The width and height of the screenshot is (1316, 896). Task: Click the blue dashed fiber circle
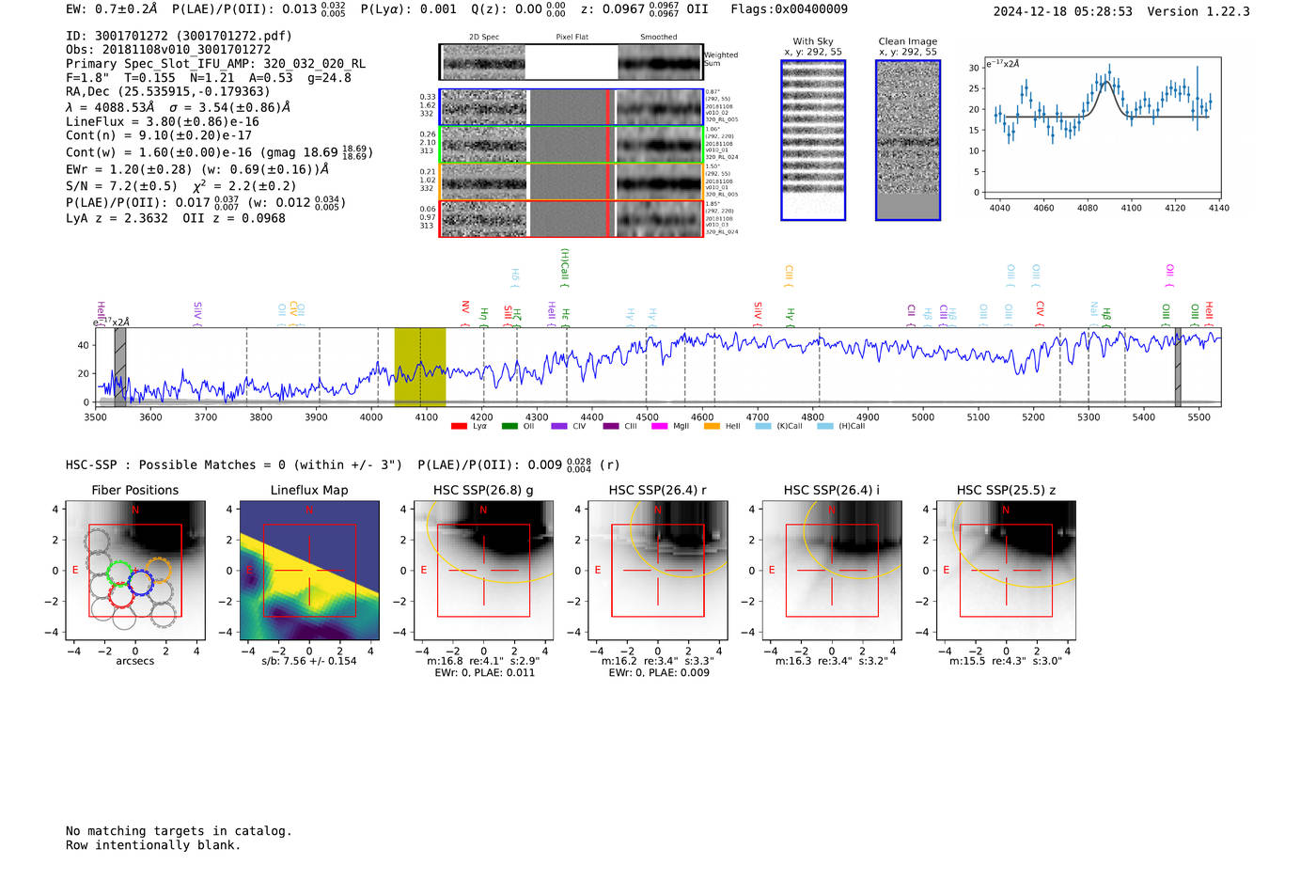click(x=140, y=582)
